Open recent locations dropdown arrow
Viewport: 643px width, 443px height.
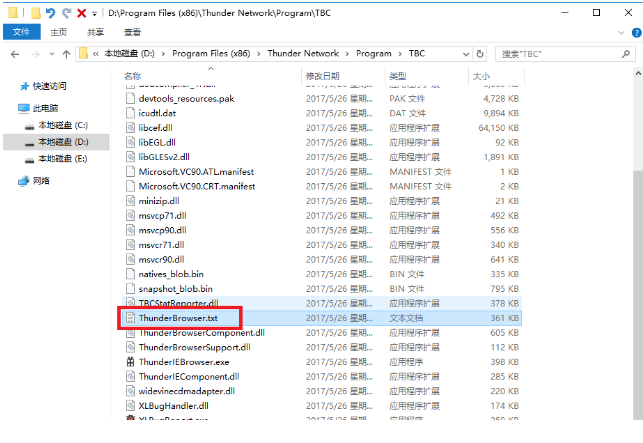click(x=52, y=54)
